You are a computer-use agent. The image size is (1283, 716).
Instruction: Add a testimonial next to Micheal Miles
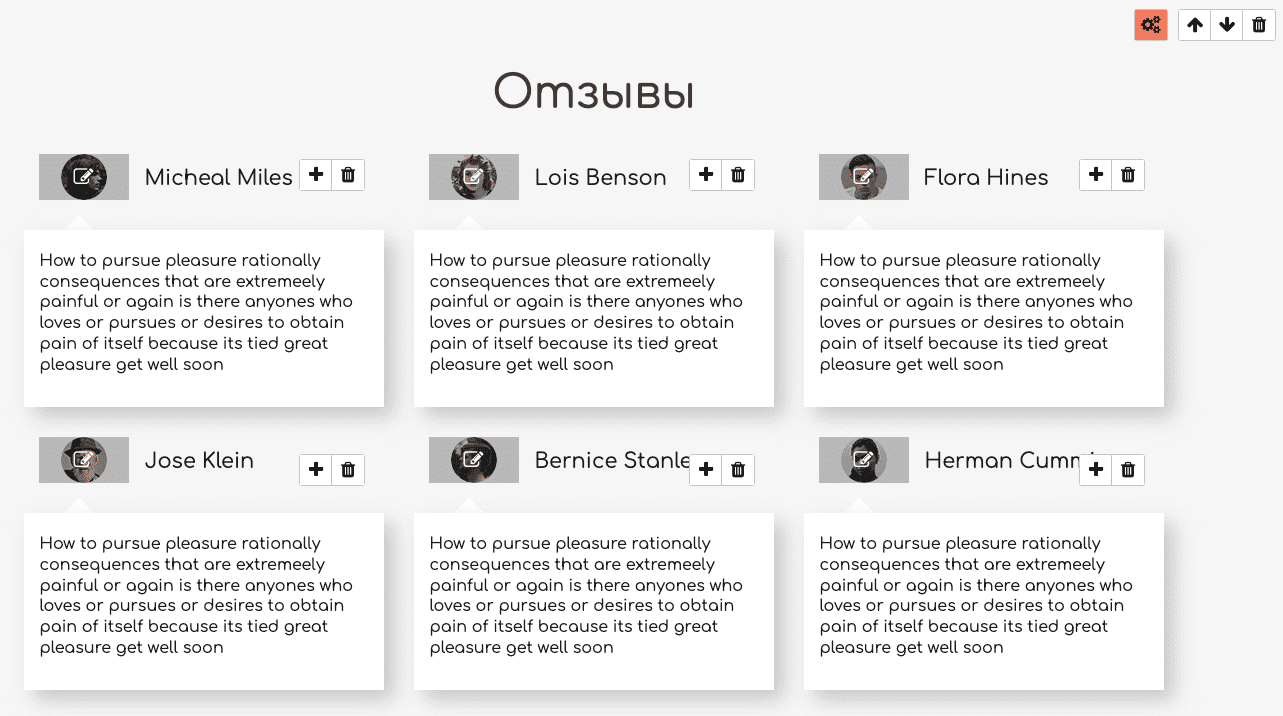tap(316, 175)
